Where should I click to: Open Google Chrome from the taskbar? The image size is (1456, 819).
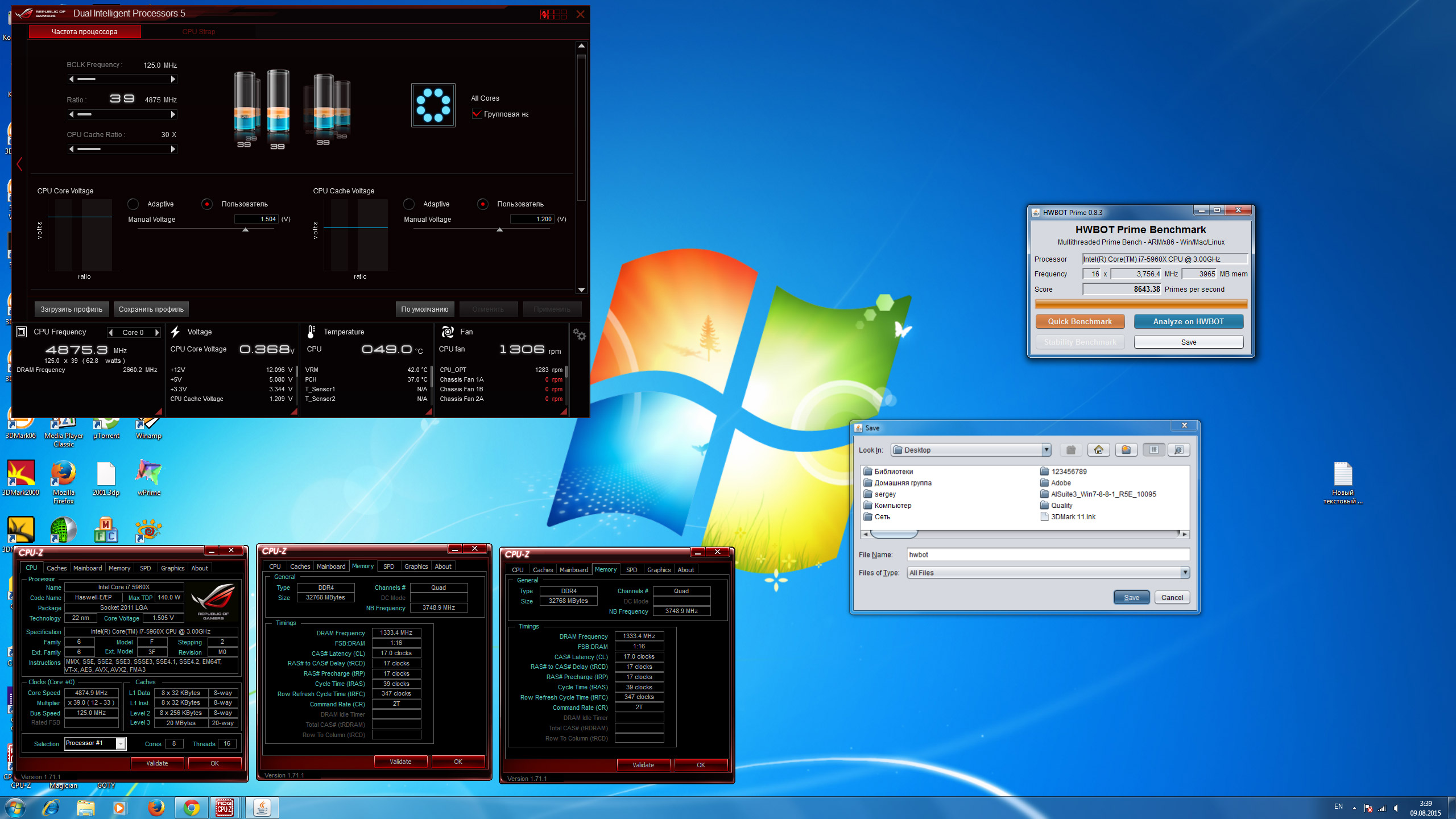point(191,807)
